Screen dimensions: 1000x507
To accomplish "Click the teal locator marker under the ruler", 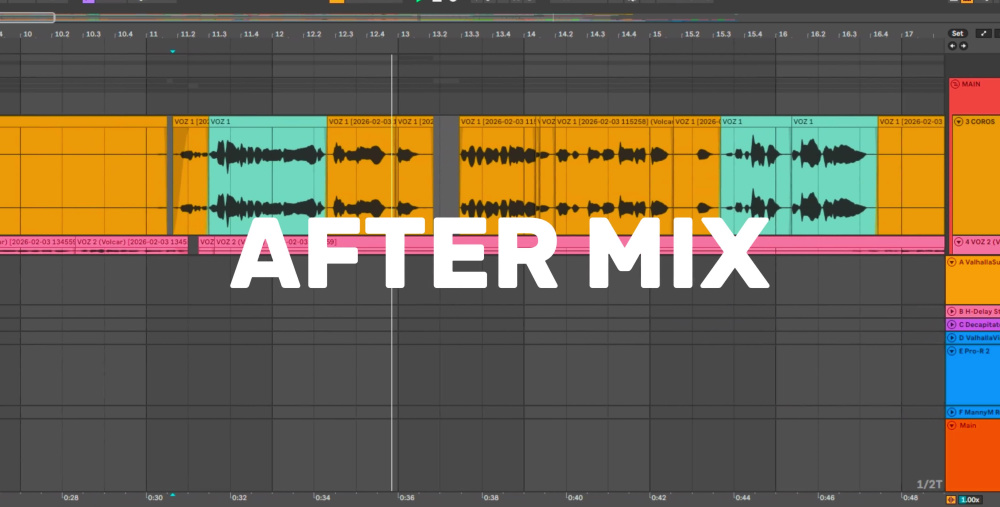I will pyautogui.click(x=172, y=51).
